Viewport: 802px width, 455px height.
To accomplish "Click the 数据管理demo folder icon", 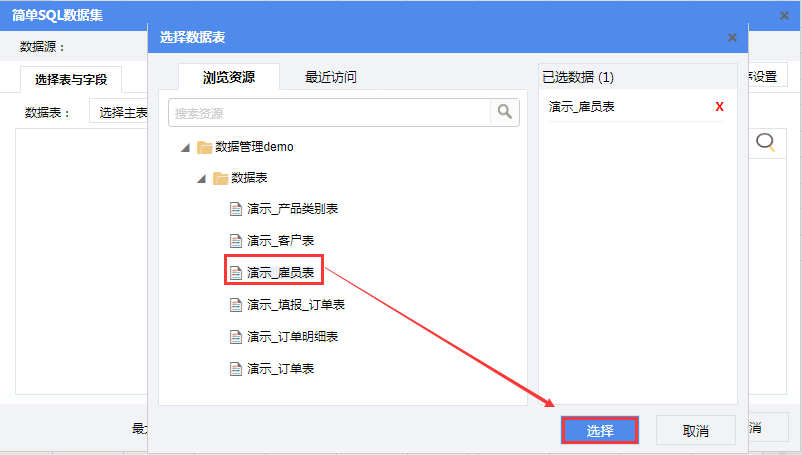I will pyautogui.click(x=204, y=147).
